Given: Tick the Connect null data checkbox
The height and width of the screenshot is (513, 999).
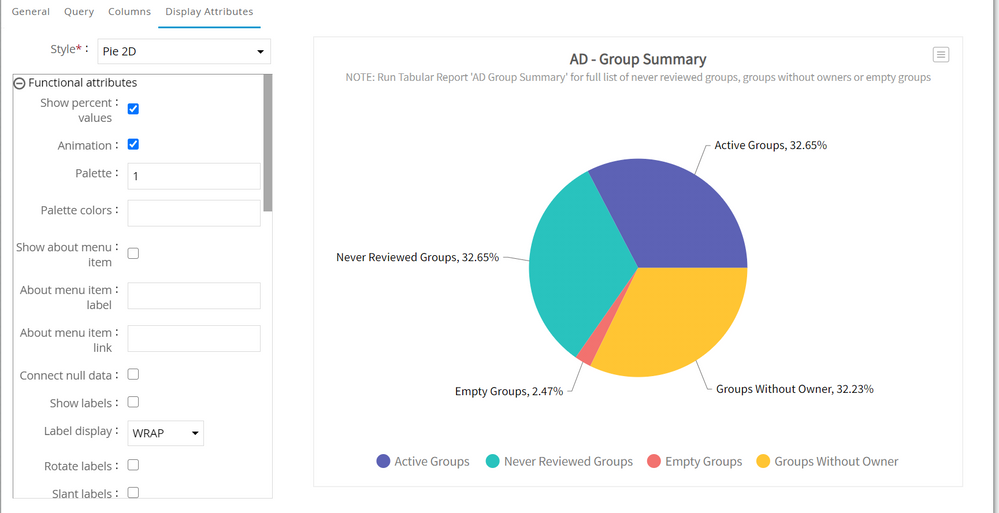Looking at the screenshot, I should pyautogui.click(x=133, y=374).
